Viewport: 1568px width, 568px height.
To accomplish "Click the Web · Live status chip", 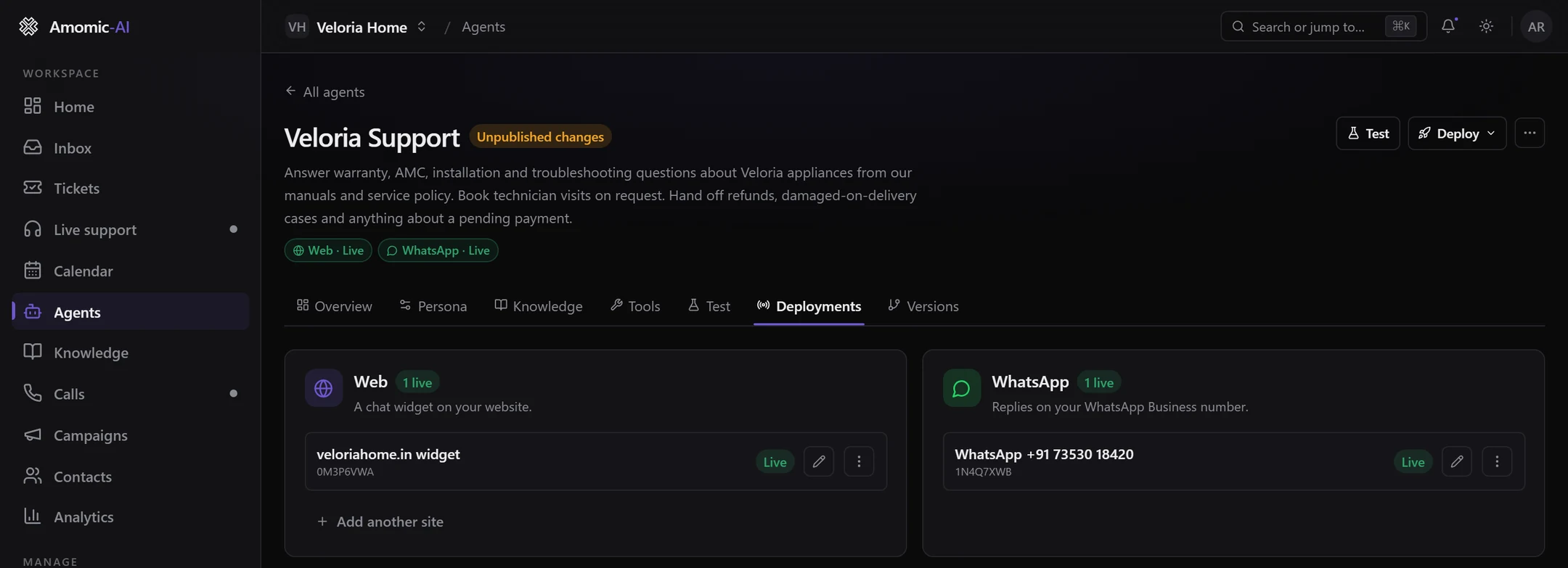I will (328, 250).
